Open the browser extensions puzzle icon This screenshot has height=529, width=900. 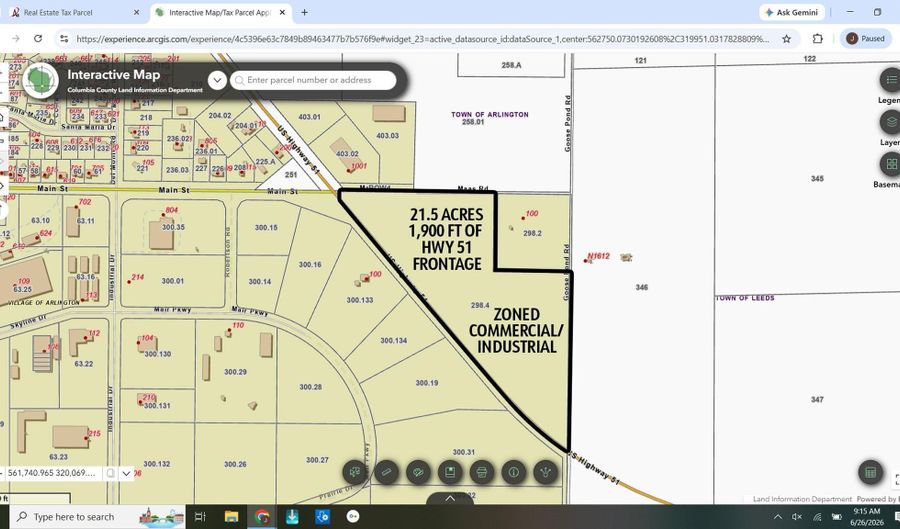[817, 38]
